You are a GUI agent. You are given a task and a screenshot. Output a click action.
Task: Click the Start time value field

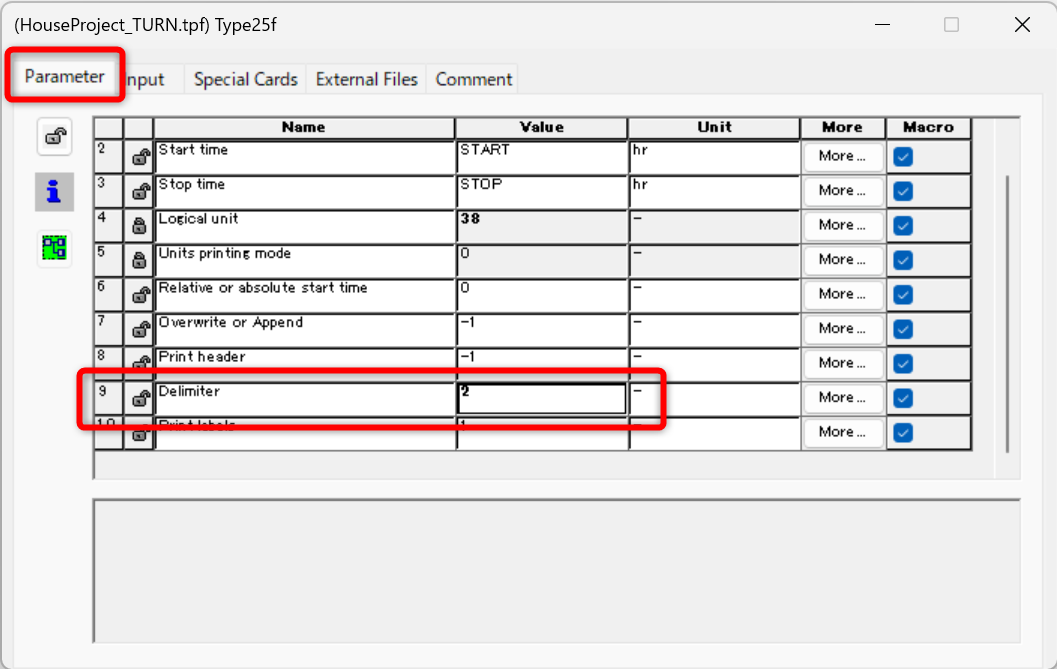pos(541,157)
